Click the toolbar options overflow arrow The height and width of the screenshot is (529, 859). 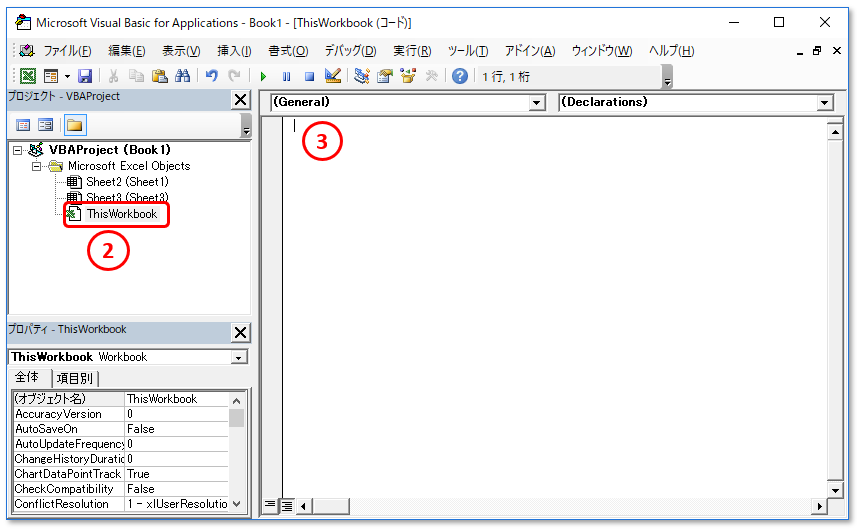pyautogui.click(x=667, y=77)
